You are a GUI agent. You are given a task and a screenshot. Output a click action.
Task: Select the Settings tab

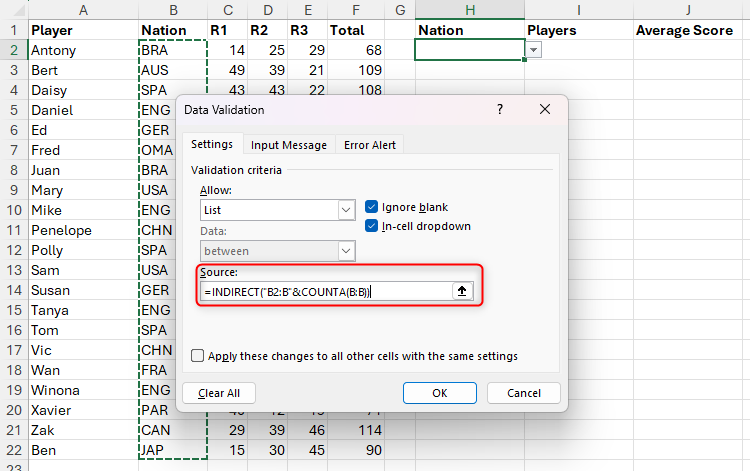[211, 145]
